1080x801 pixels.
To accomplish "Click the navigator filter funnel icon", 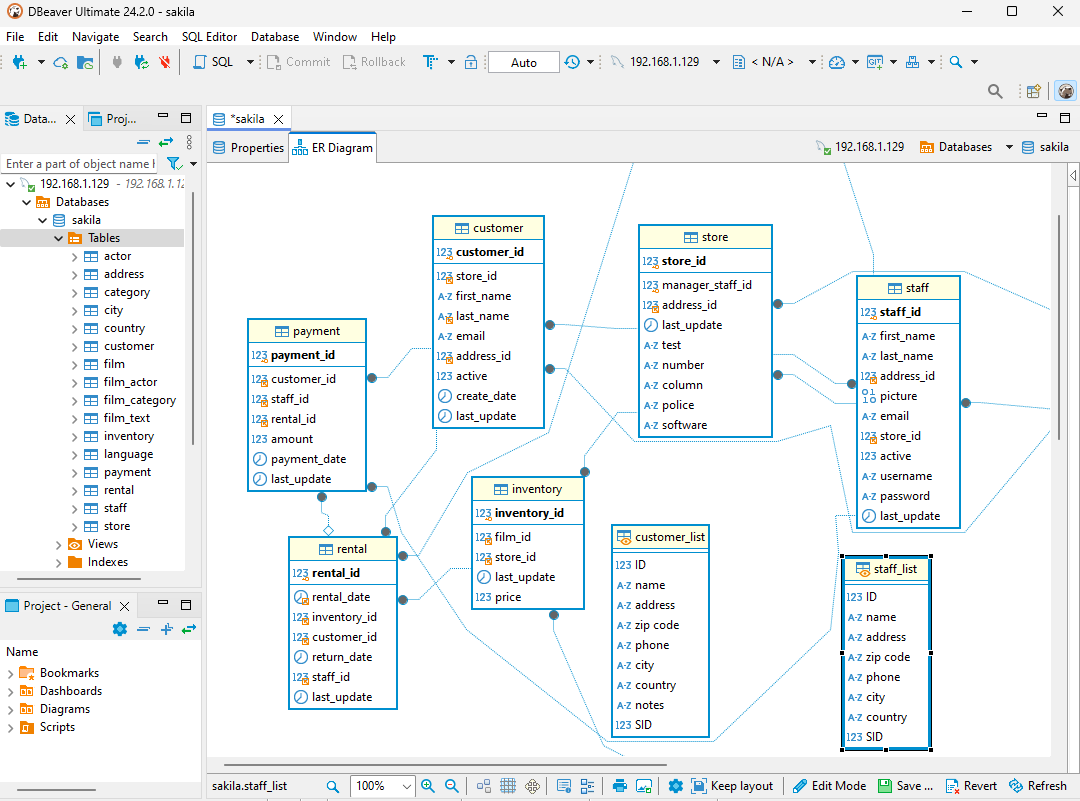I will click(x=174, y=164).
